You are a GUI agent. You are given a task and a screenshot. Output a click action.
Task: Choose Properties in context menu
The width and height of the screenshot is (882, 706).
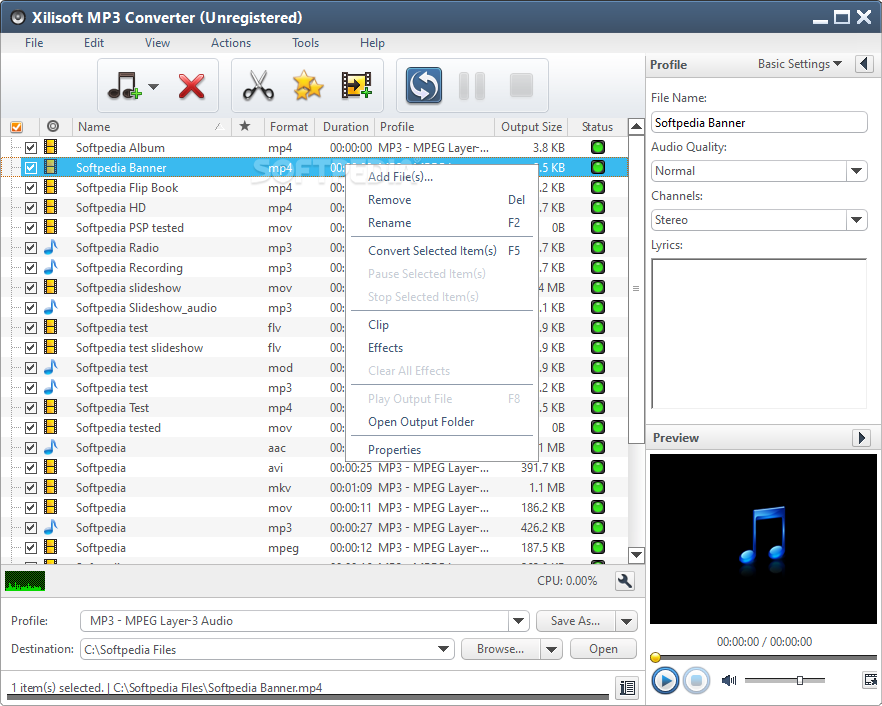tap(442, 450)
